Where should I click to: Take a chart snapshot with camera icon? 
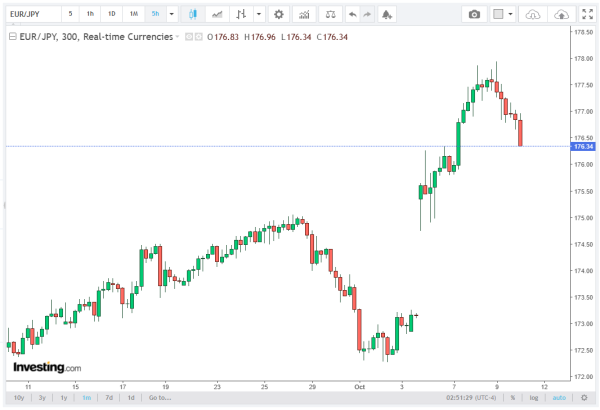tap(475, 14)
